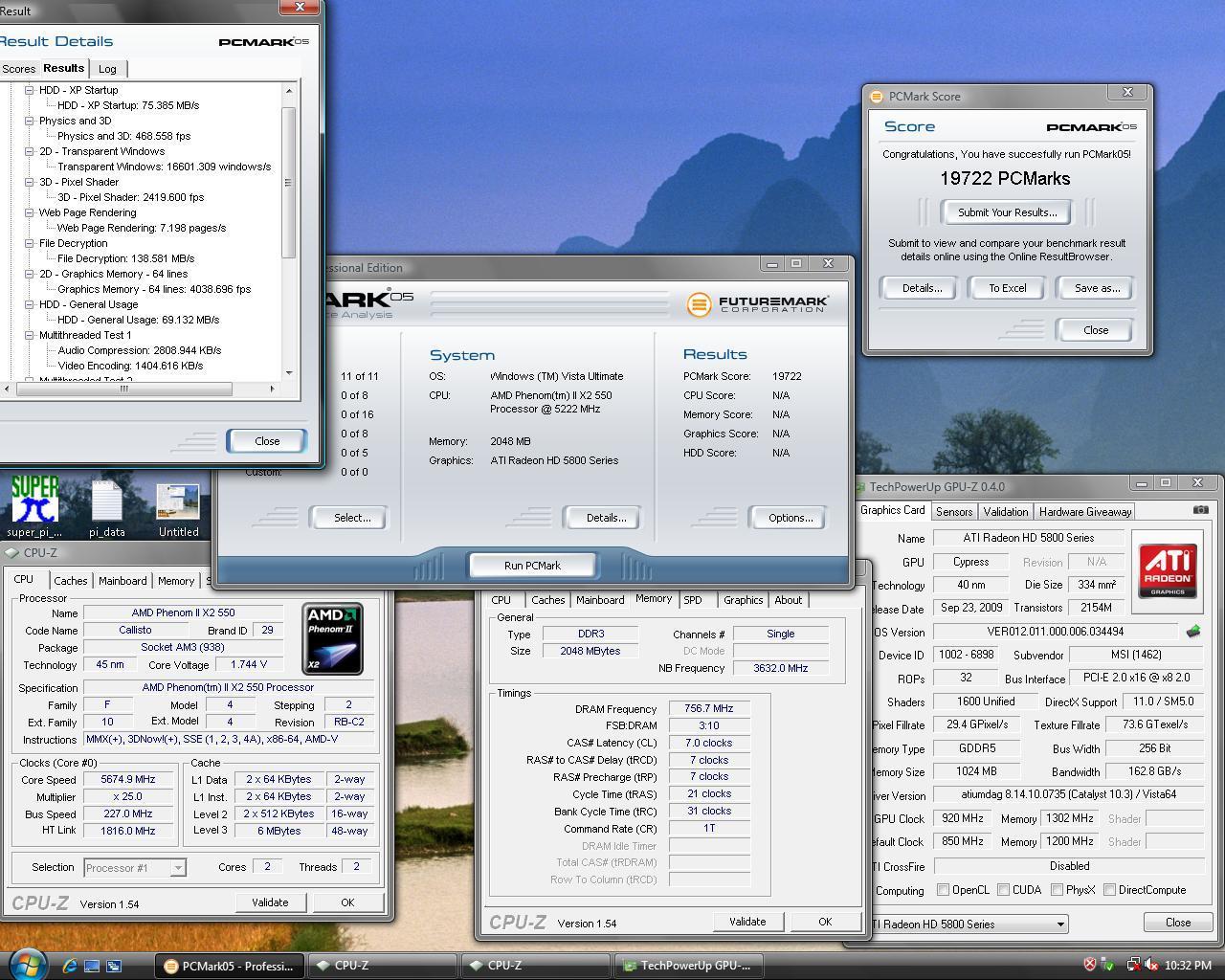Click the Save as... button
Viewport: 1225px width, 980px height.
coord(1096,288)
